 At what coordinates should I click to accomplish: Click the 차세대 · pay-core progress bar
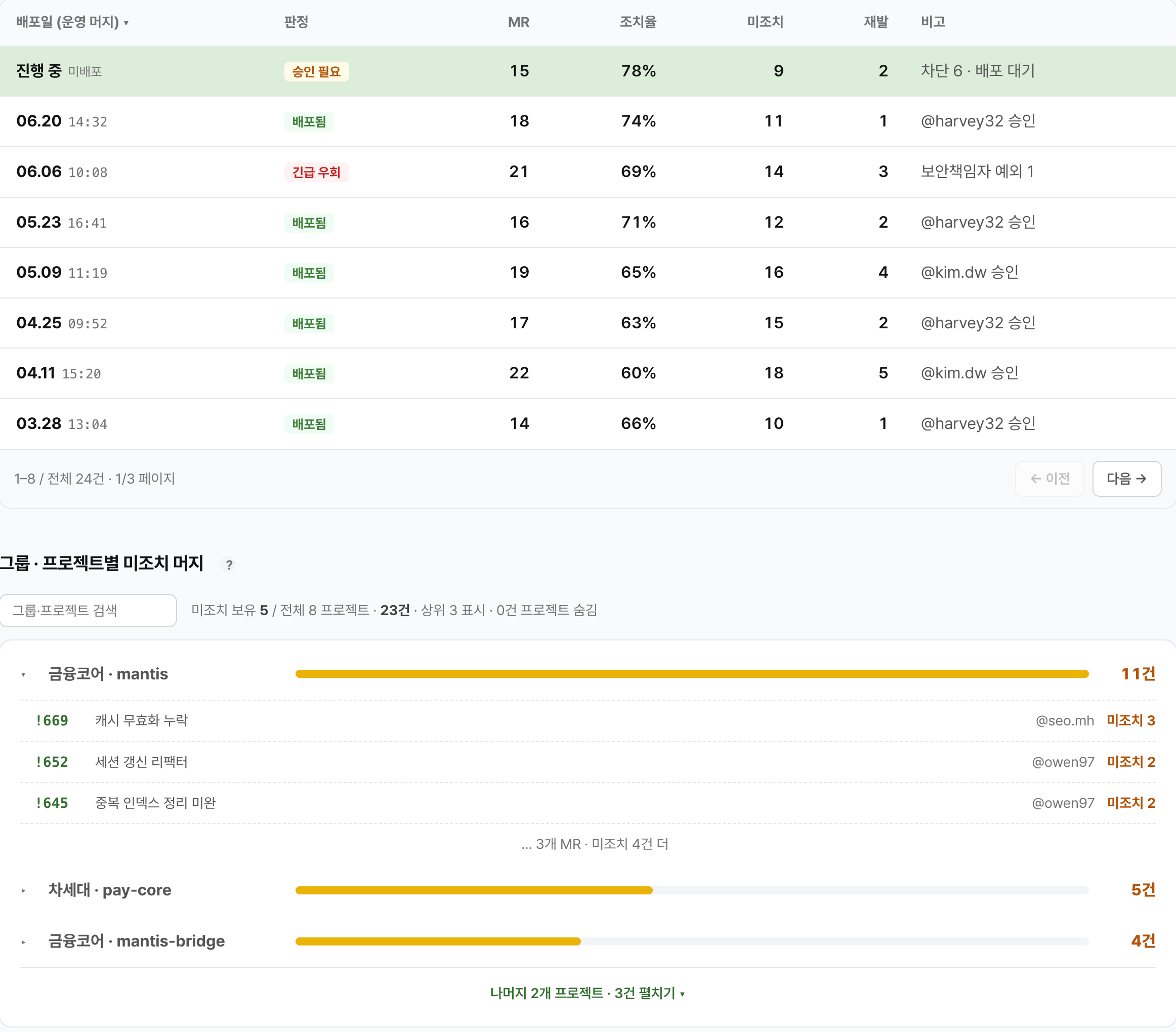(692, 890)
